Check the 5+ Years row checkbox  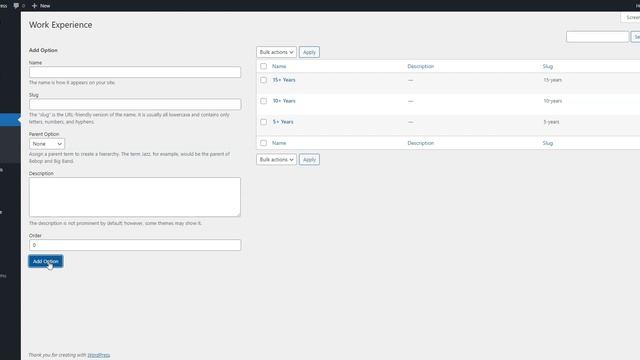264,122
